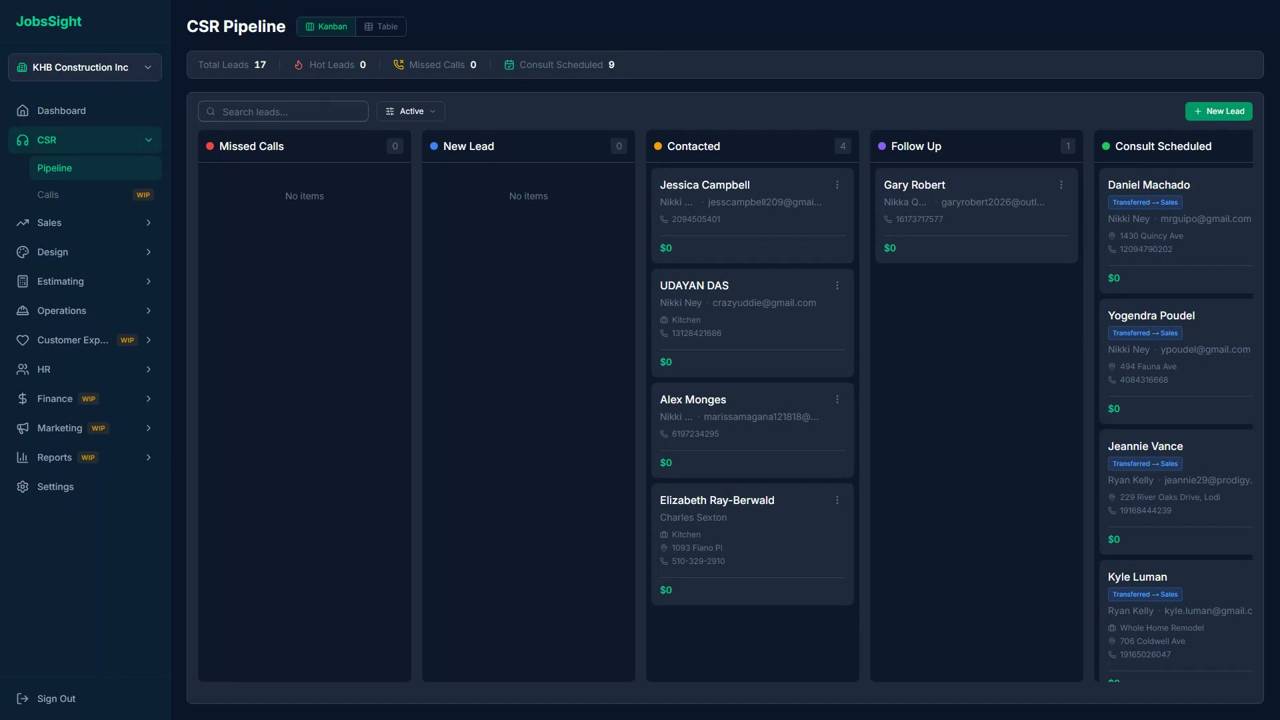Viewport: 1280px width, 720px height.
Task: Open the Daniel Machado lead card
Action: click(x=1176, y=231)
